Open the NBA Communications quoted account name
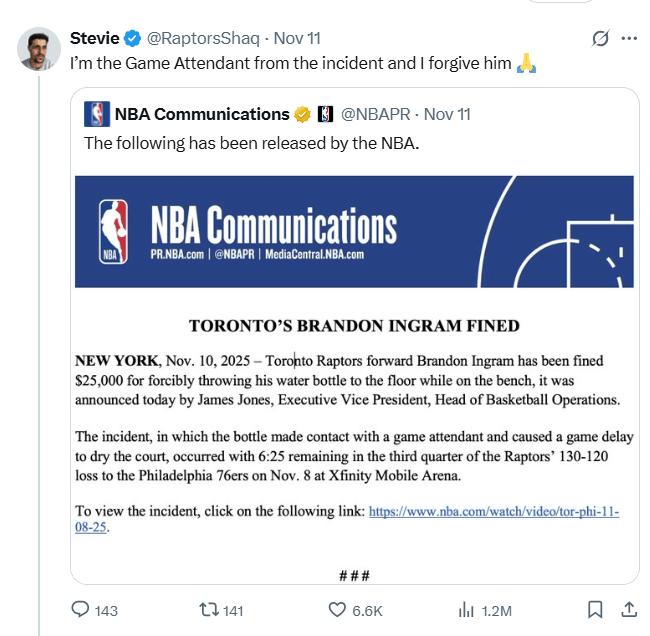 point(201,114)
